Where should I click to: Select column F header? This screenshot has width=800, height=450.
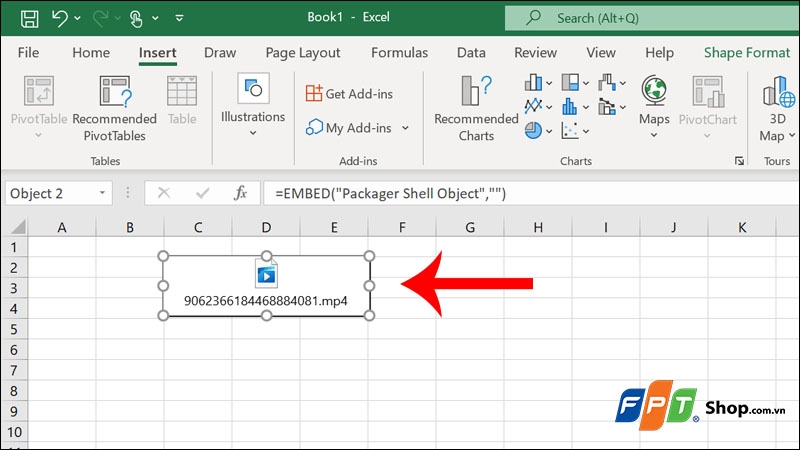[x=402, y=228]
